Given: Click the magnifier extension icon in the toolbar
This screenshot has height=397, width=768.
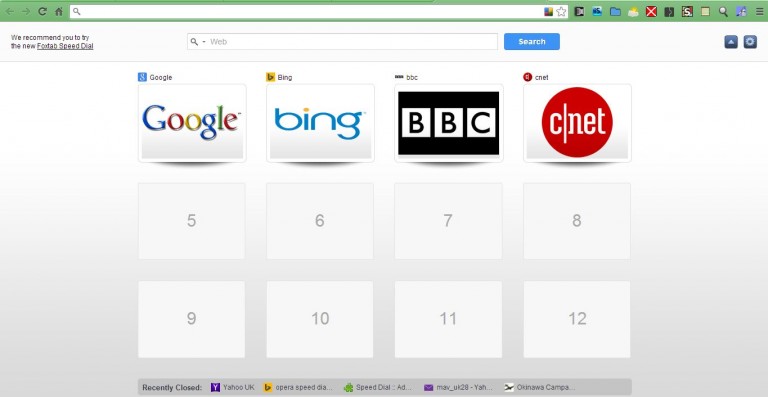Looking at the screenshot, I should point(723,12).
